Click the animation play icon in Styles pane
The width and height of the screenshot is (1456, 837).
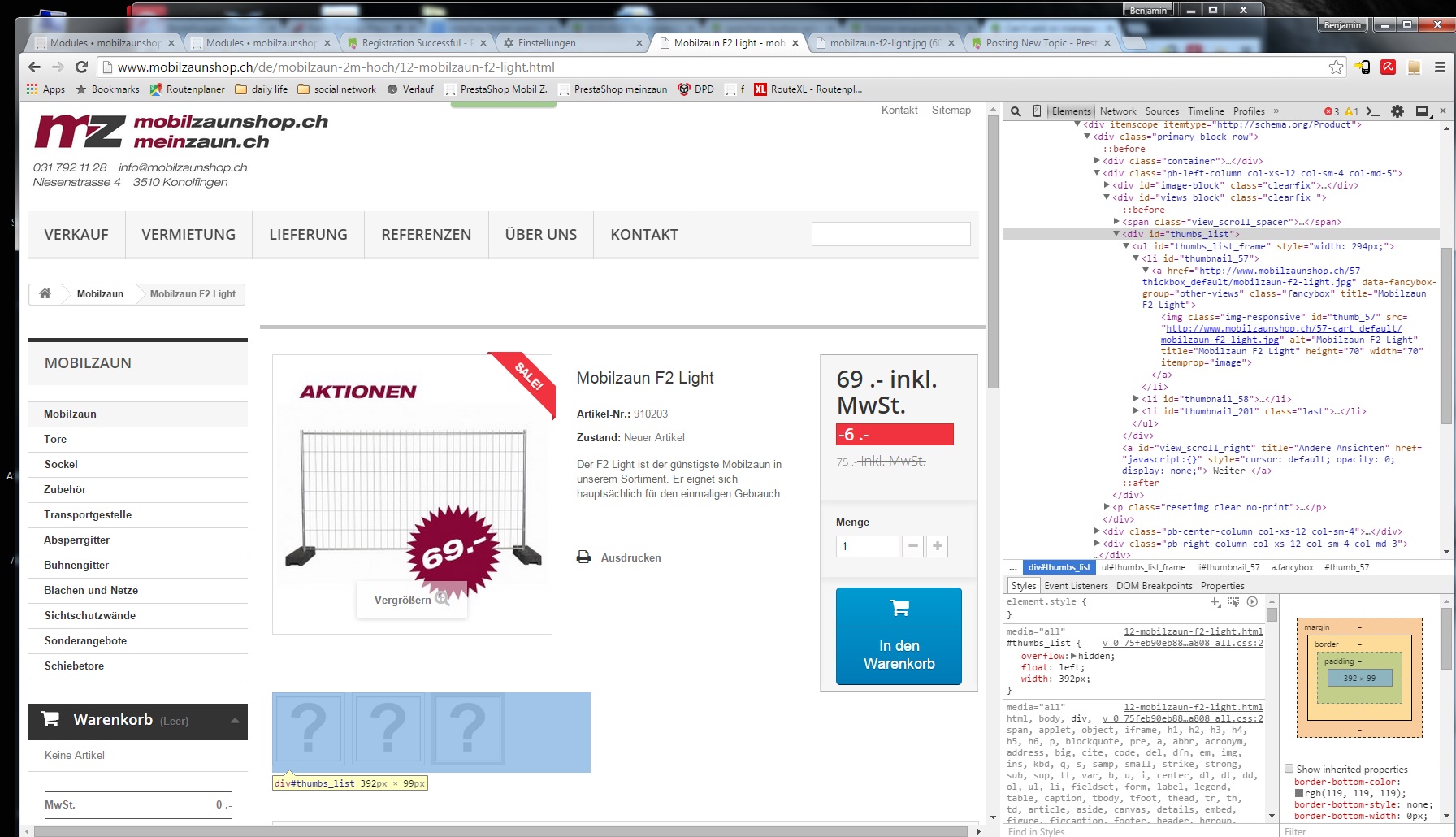pyautogui.click(x=1252, y=602)
